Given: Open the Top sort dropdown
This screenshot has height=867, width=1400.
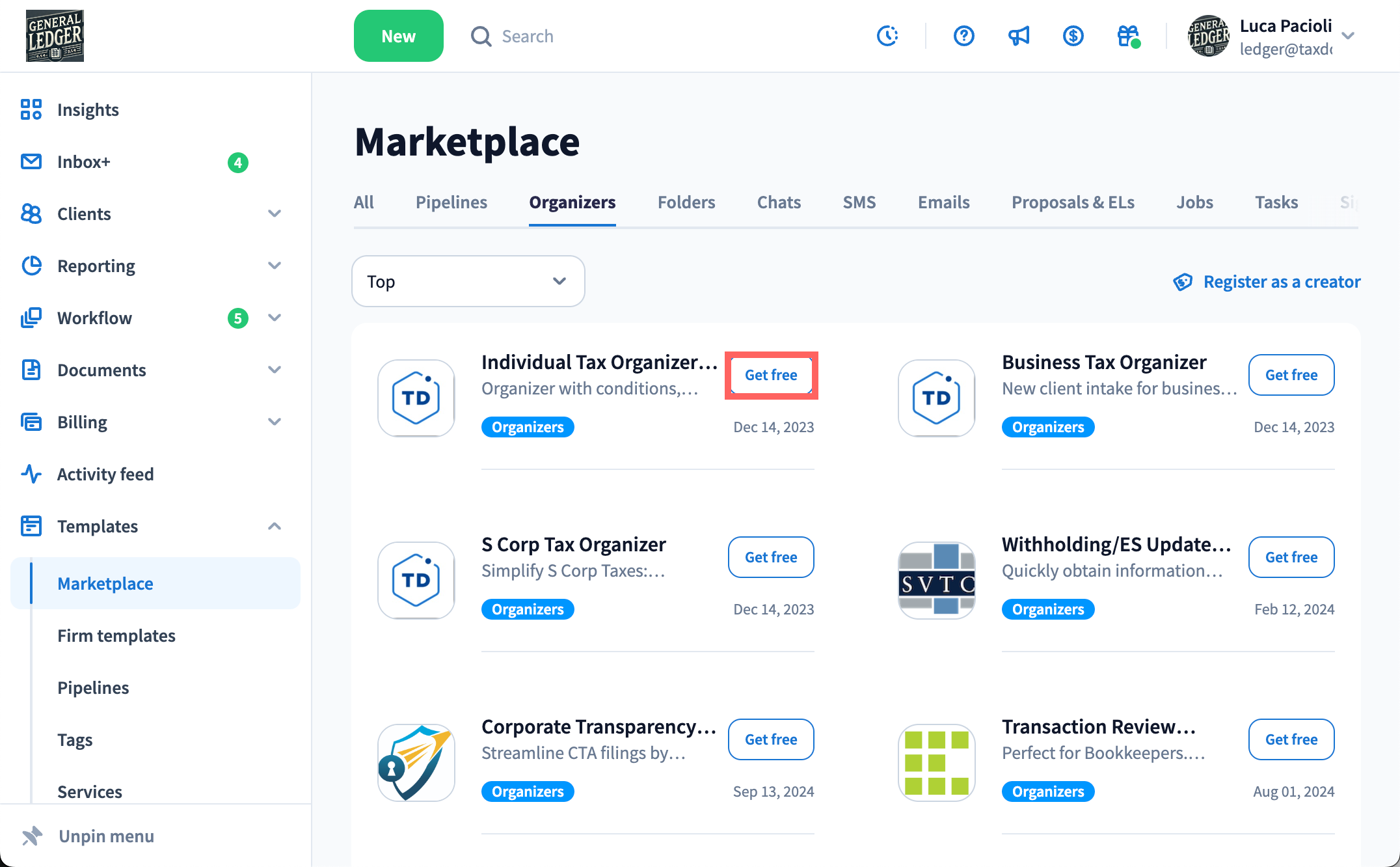Looking at the screenshot, I should tap(468, 281).
